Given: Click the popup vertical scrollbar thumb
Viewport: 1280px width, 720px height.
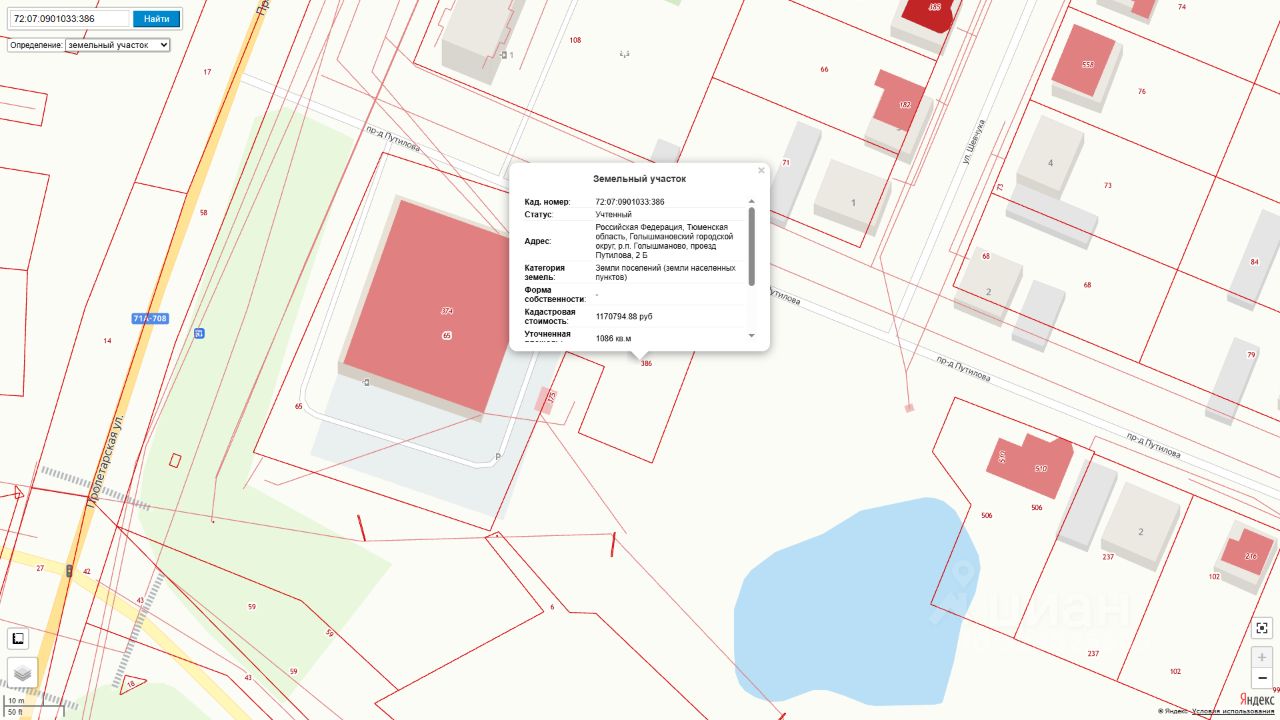Looking at the screenshot, I should coord(752,246).
